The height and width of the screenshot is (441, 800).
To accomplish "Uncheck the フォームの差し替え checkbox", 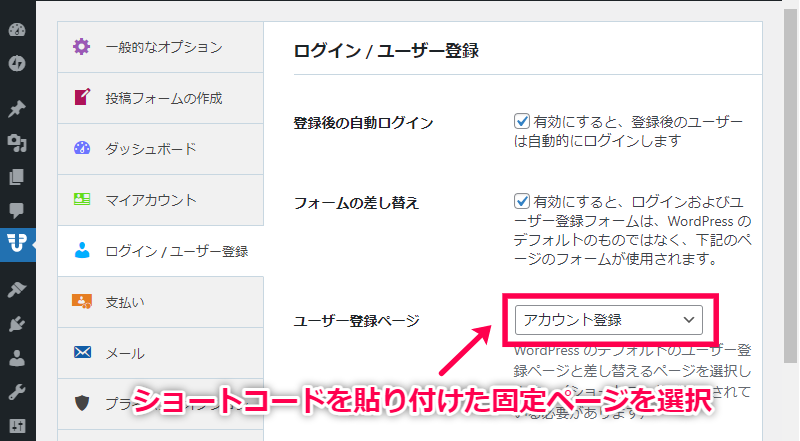I will [521, 201].
